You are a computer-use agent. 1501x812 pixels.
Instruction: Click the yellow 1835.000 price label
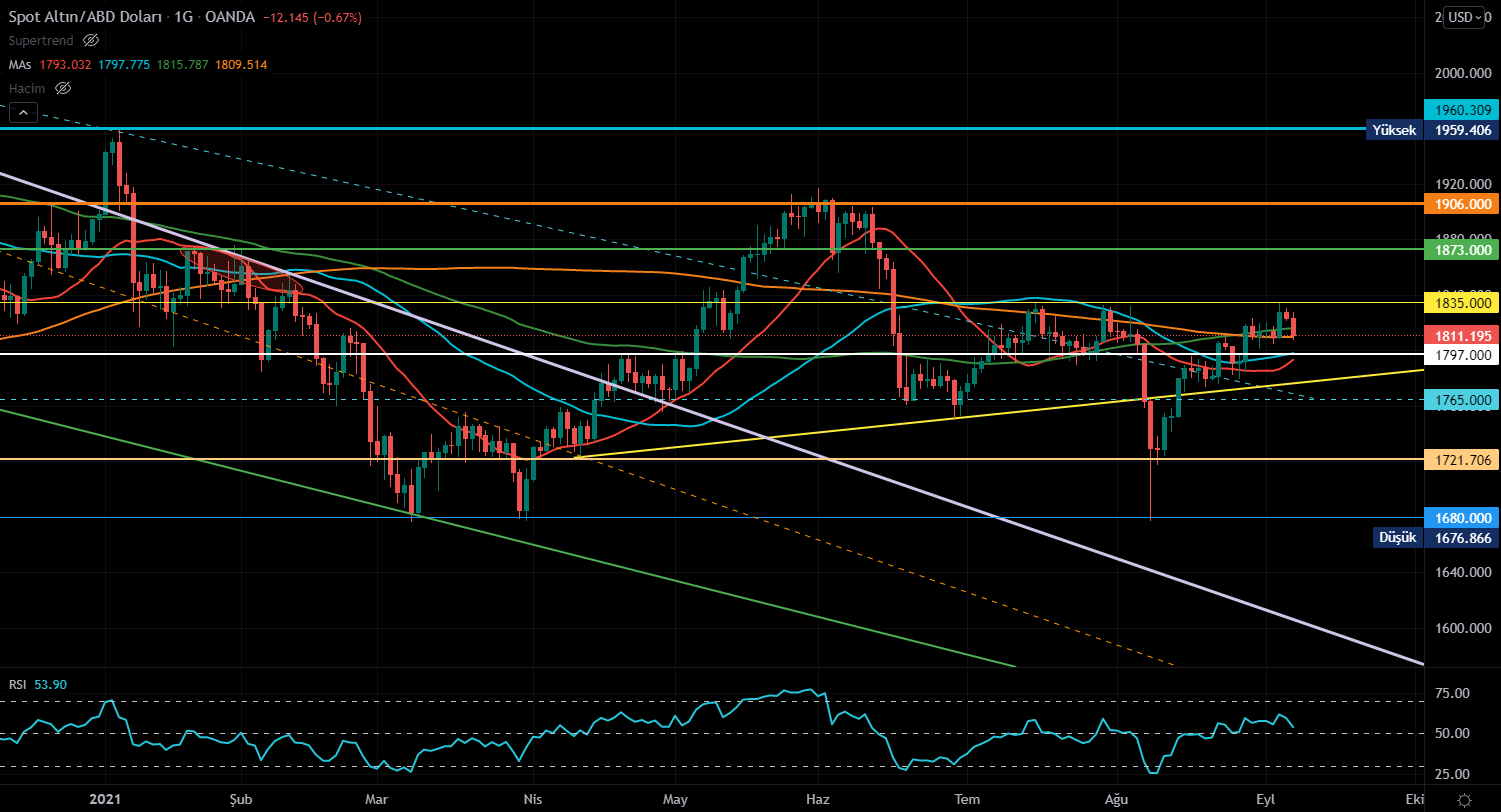click(1461, 302)
